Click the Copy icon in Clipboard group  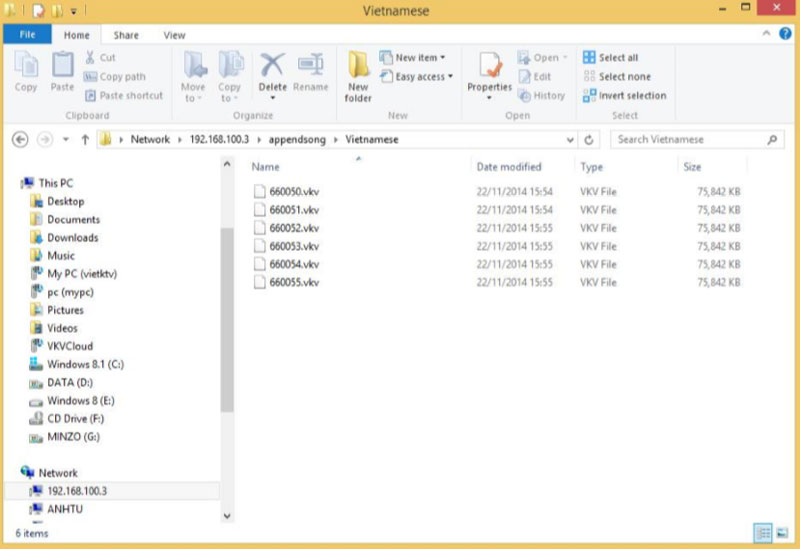[x=26, y=72]
